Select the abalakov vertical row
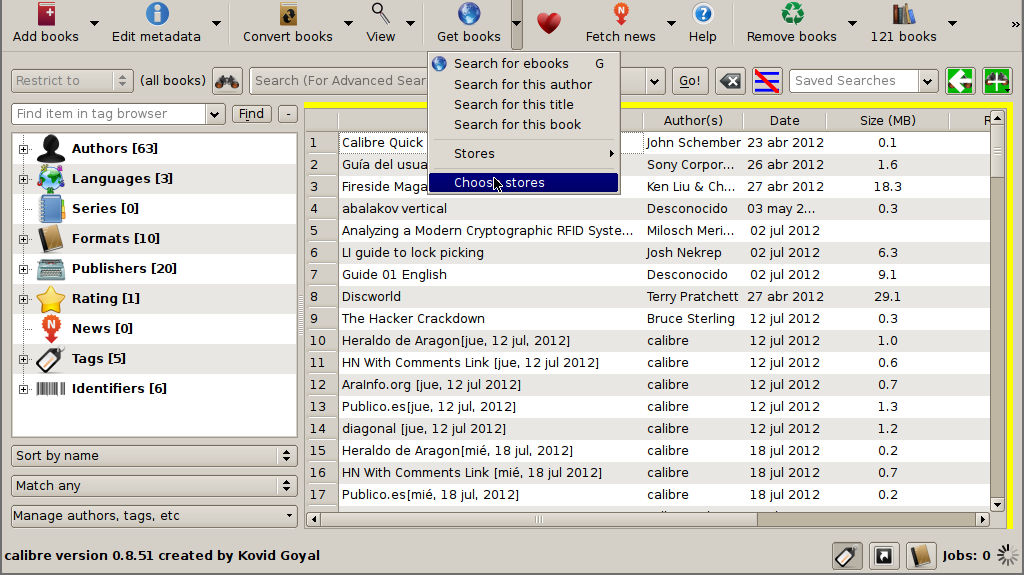Image resolution: width=1024 pixels, height=575 pixels. pos(648,209)
